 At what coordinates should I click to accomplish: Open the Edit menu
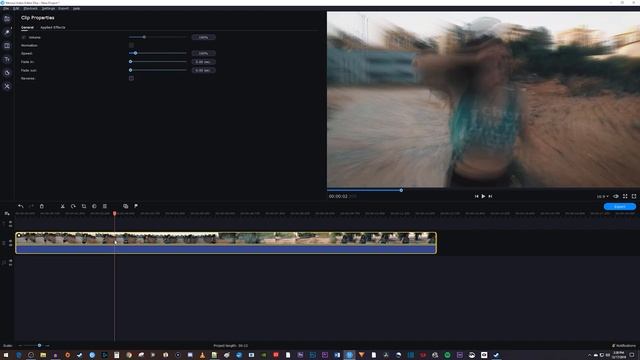point(16,9)
